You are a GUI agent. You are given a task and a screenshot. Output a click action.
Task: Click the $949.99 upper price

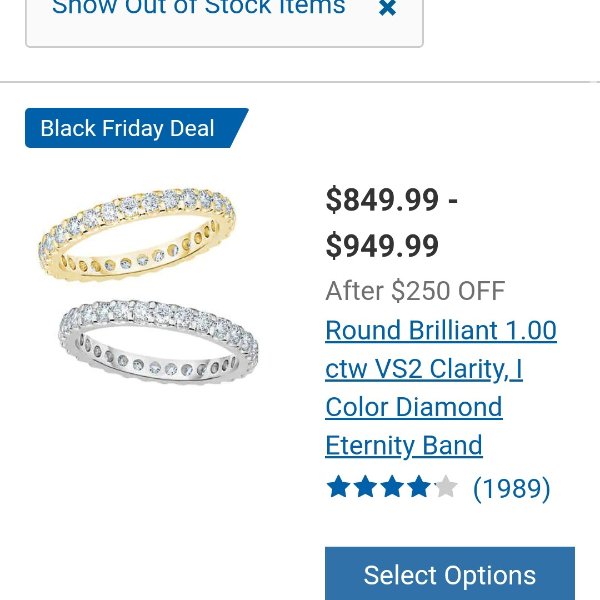pyautogui.click(x=382, y=246)
